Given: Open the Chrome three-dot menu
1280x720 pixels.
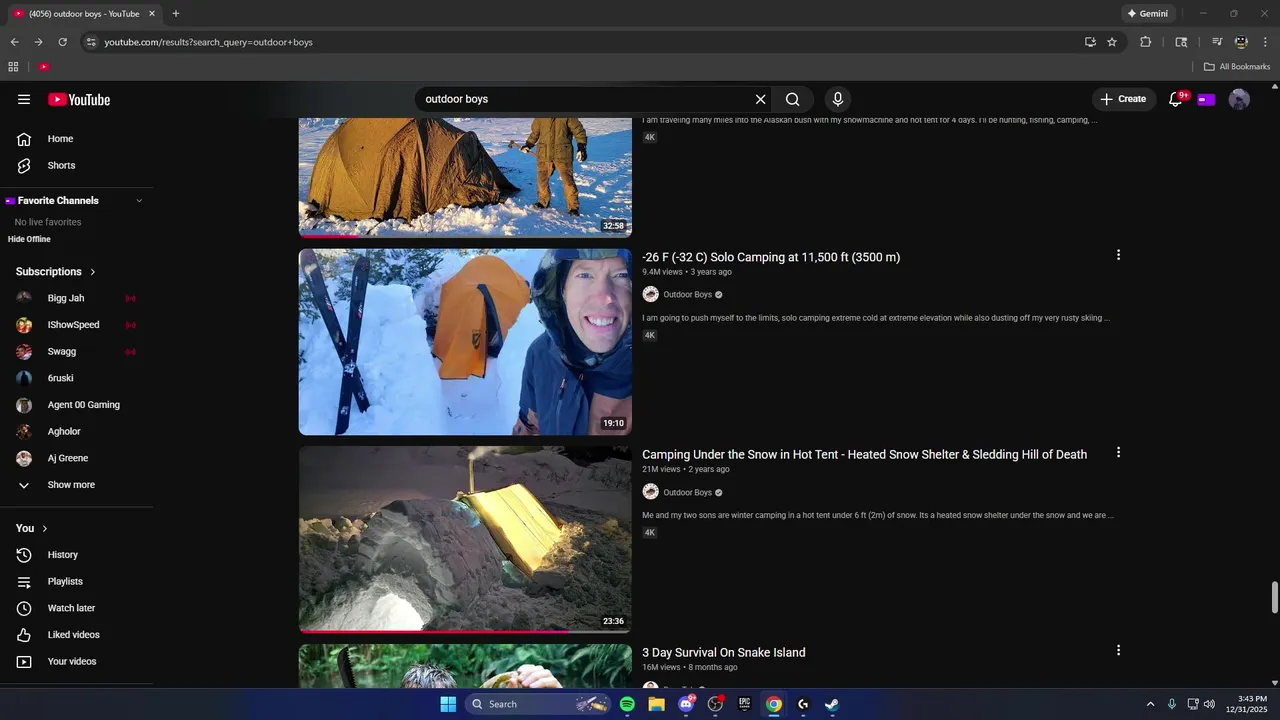Looking at the screenshot, I should click(x=1265, y=42).
